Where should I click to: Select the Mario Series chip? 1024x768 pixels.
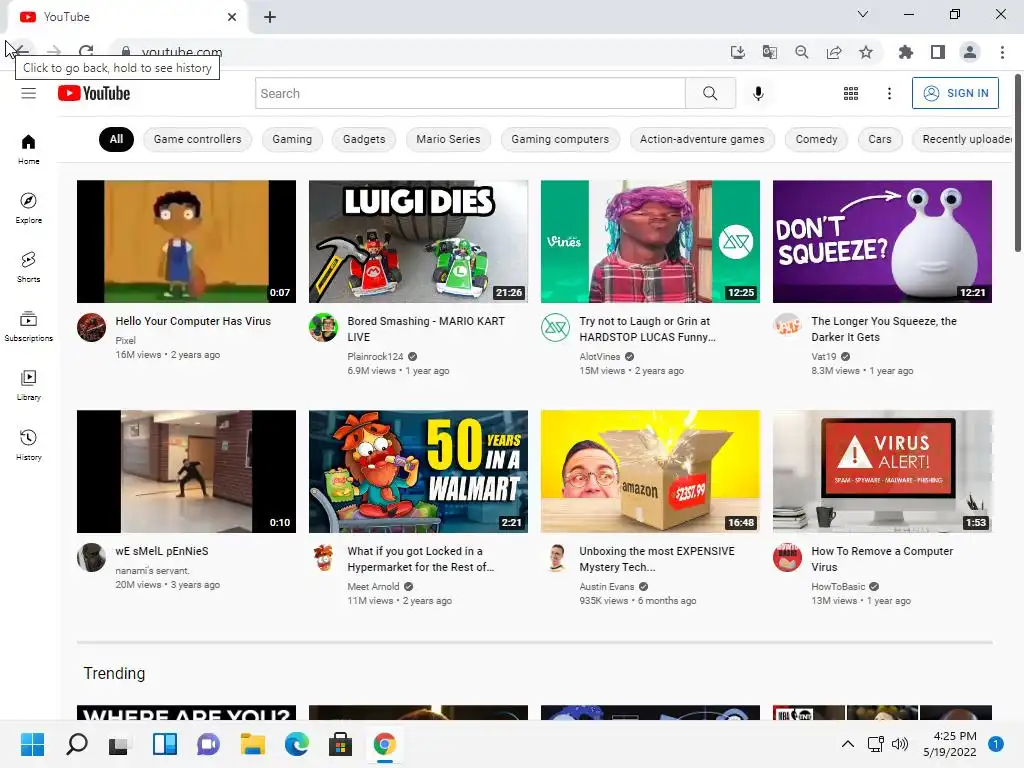pyautogui.click(x=448, y=139)
